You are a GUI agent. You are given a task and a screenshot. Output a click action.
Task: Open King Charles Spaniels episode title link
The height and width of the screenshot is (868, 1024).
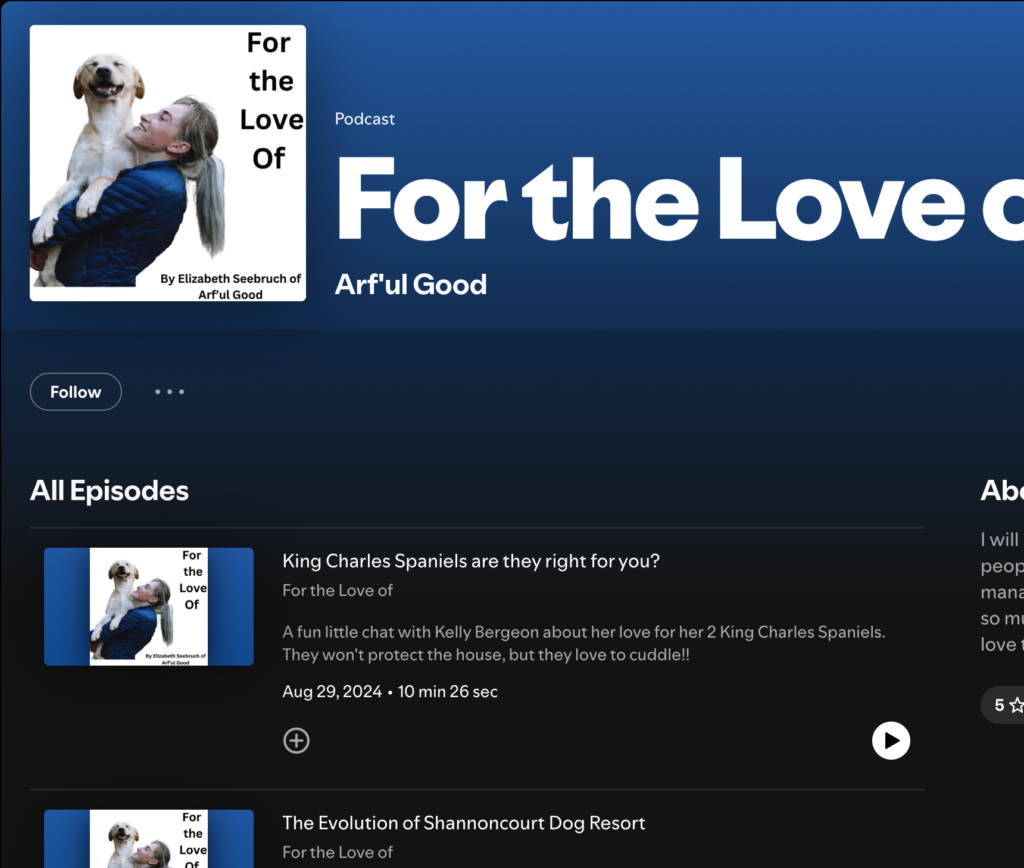471,561
